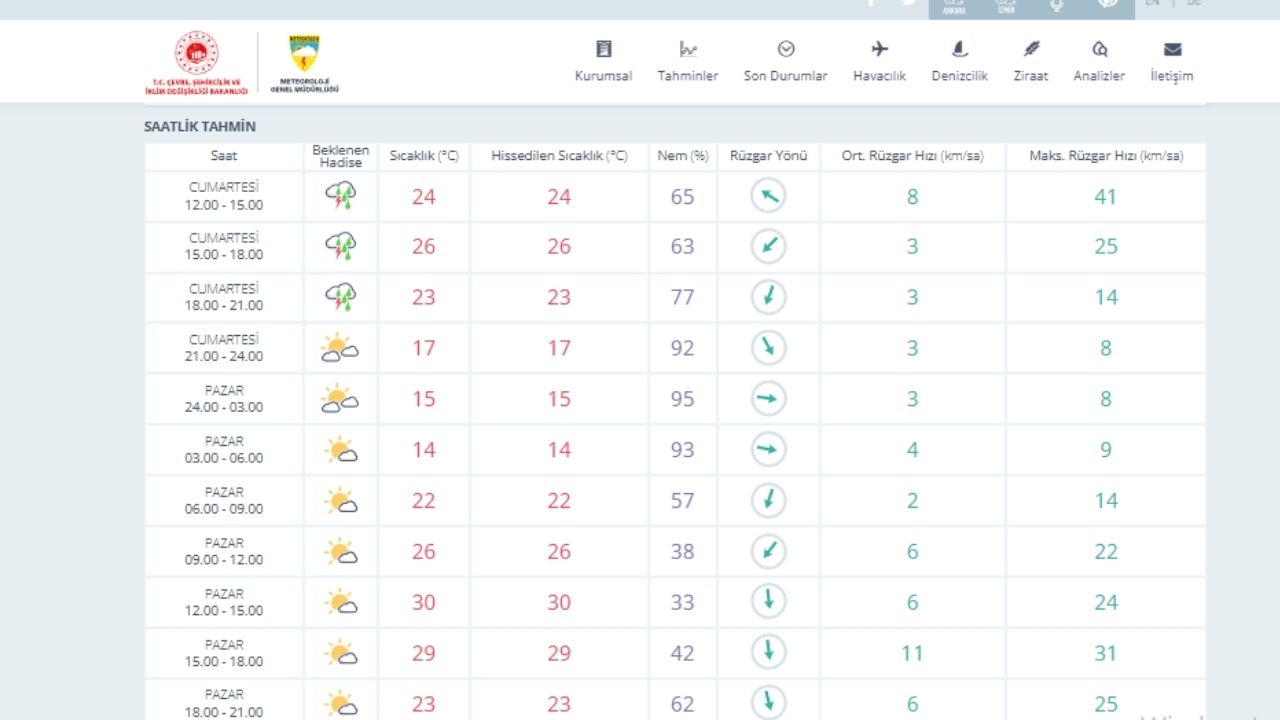Click humidity value 33

pos(683,602)
